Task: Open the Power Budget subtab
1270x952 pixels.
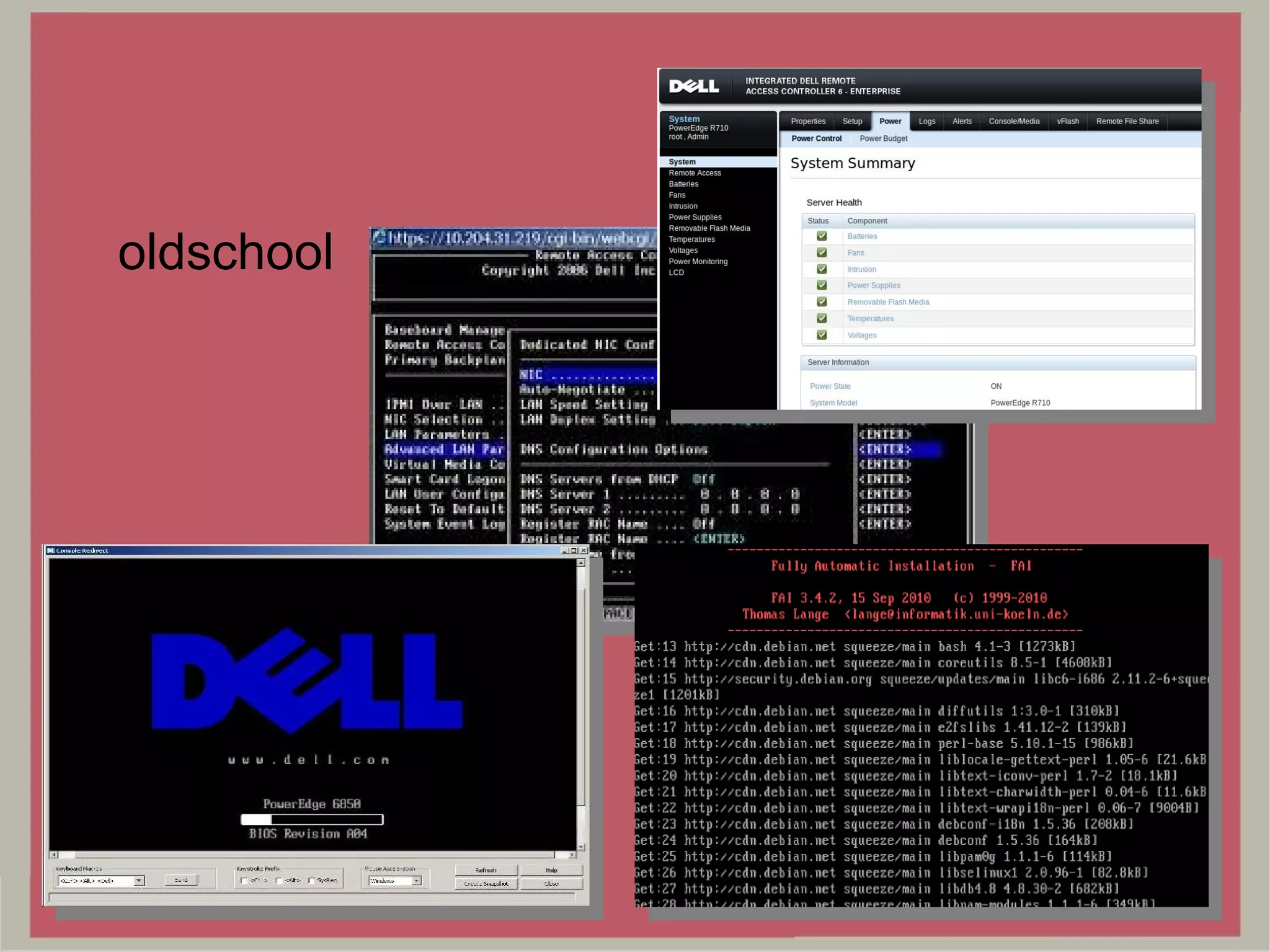Action: pyautogui.click(x=882, y=139)
